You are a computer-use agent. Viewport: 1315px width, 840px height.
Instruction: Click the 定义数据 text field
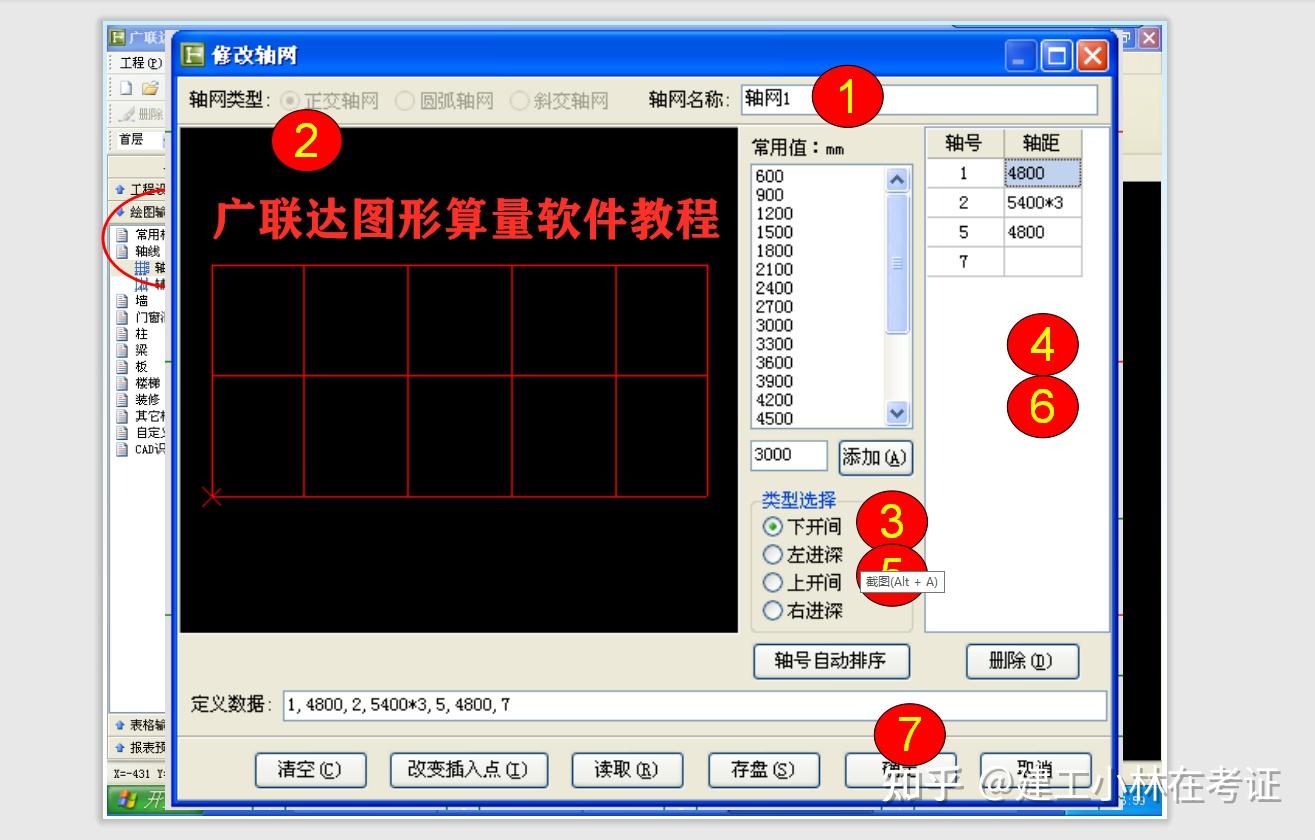pos(695,705)
